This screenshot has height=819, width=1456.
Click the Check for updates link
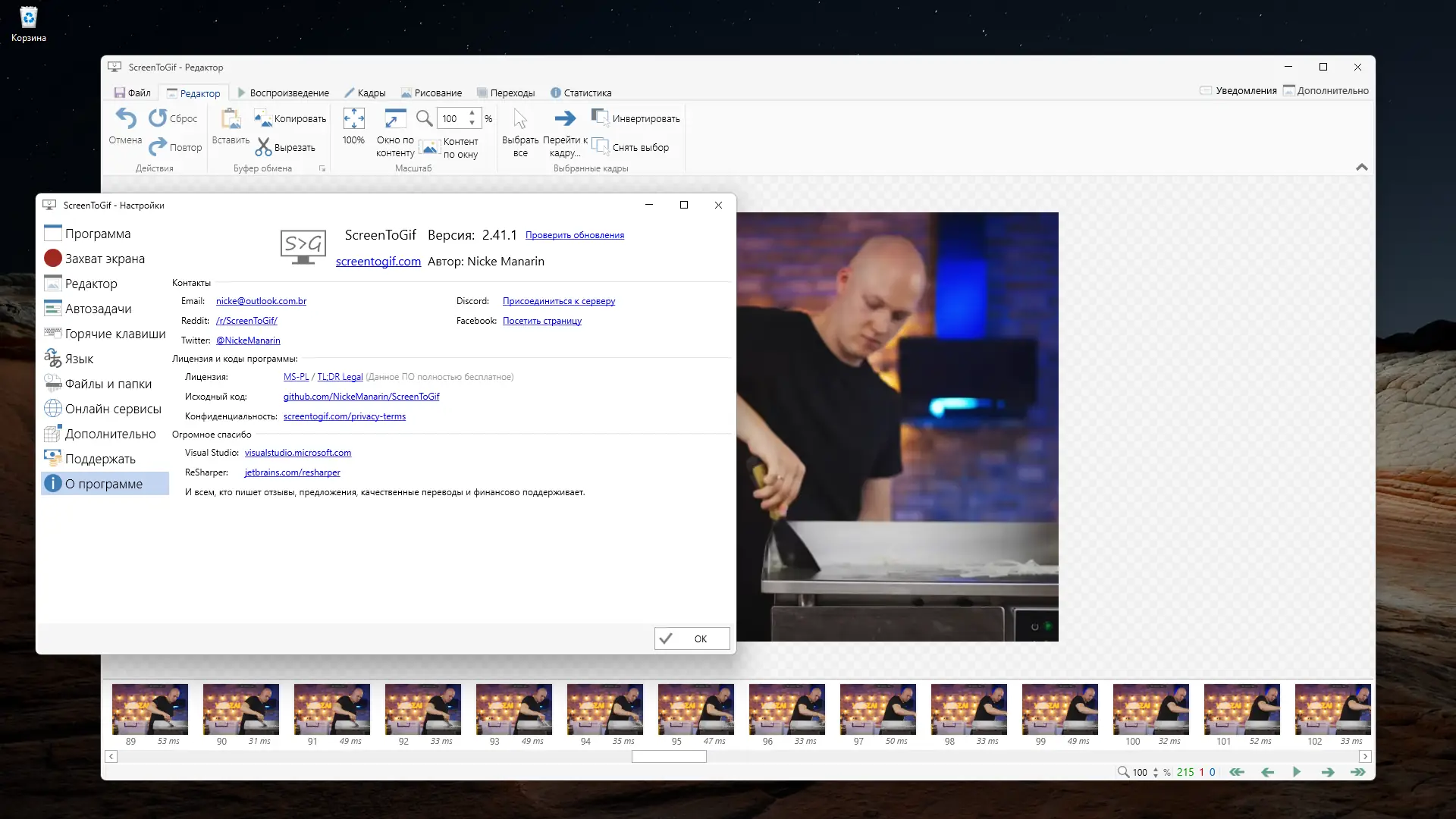point(575,235)
